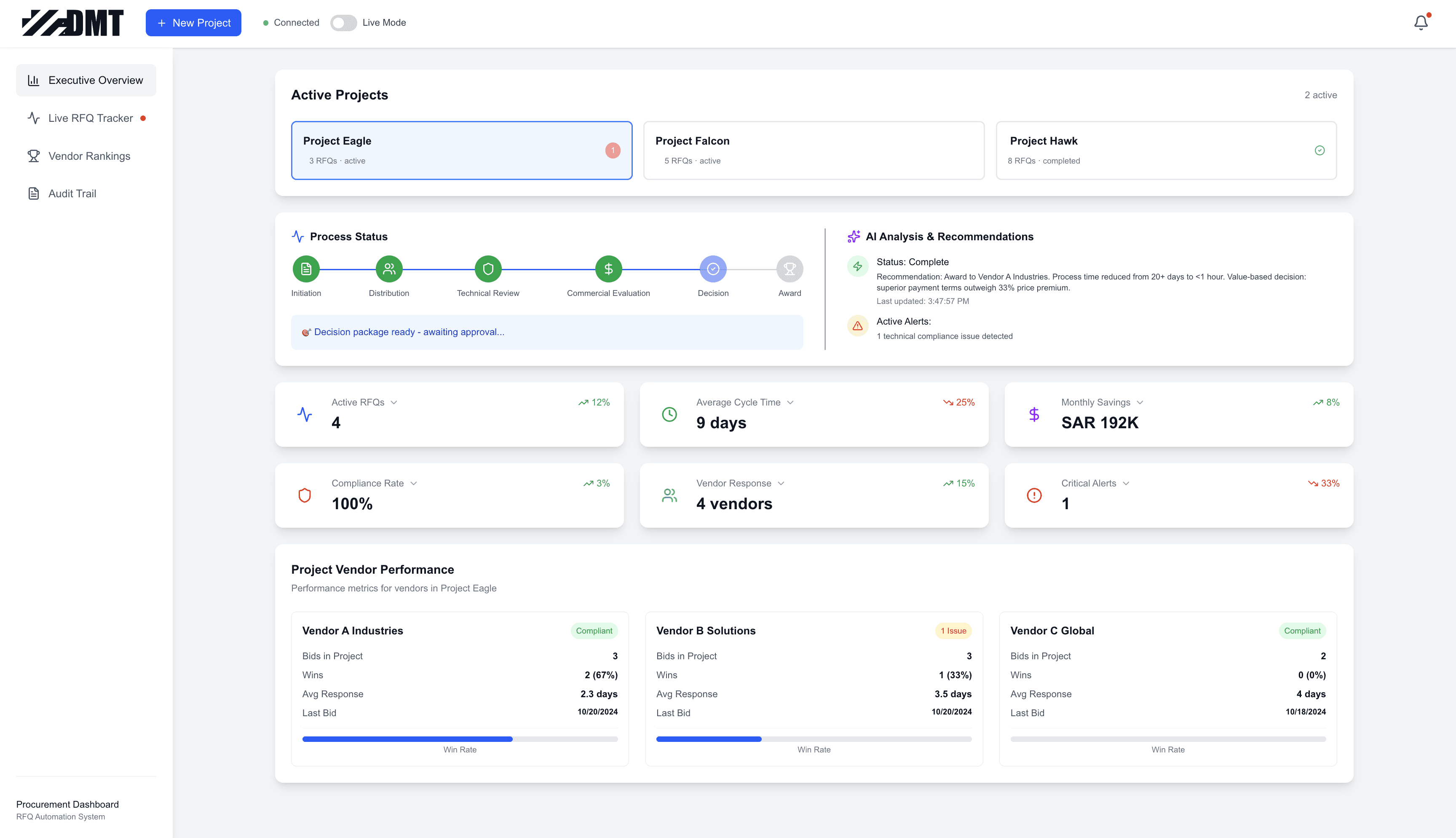
Task: Click the Initiation stage document icon
Action: [x=306, y=269]
